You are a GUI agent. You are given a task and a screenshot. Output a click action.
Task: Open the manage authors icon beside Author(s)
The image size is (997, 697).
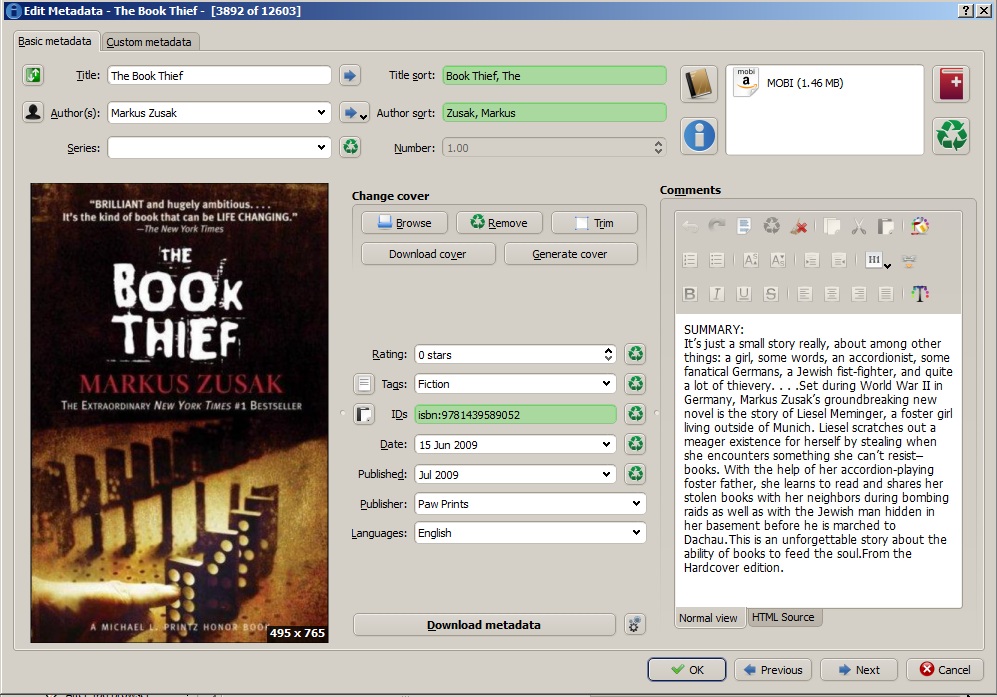pyautogui.click(x=33, y=112)
